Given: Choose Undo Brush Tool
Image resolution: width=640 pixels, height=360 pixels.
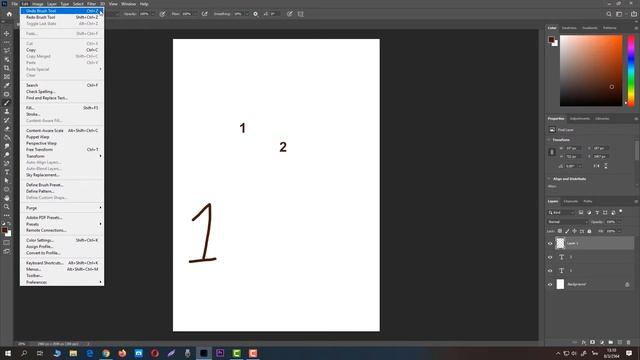Looking at the screenshot, I should coord(62,11).
